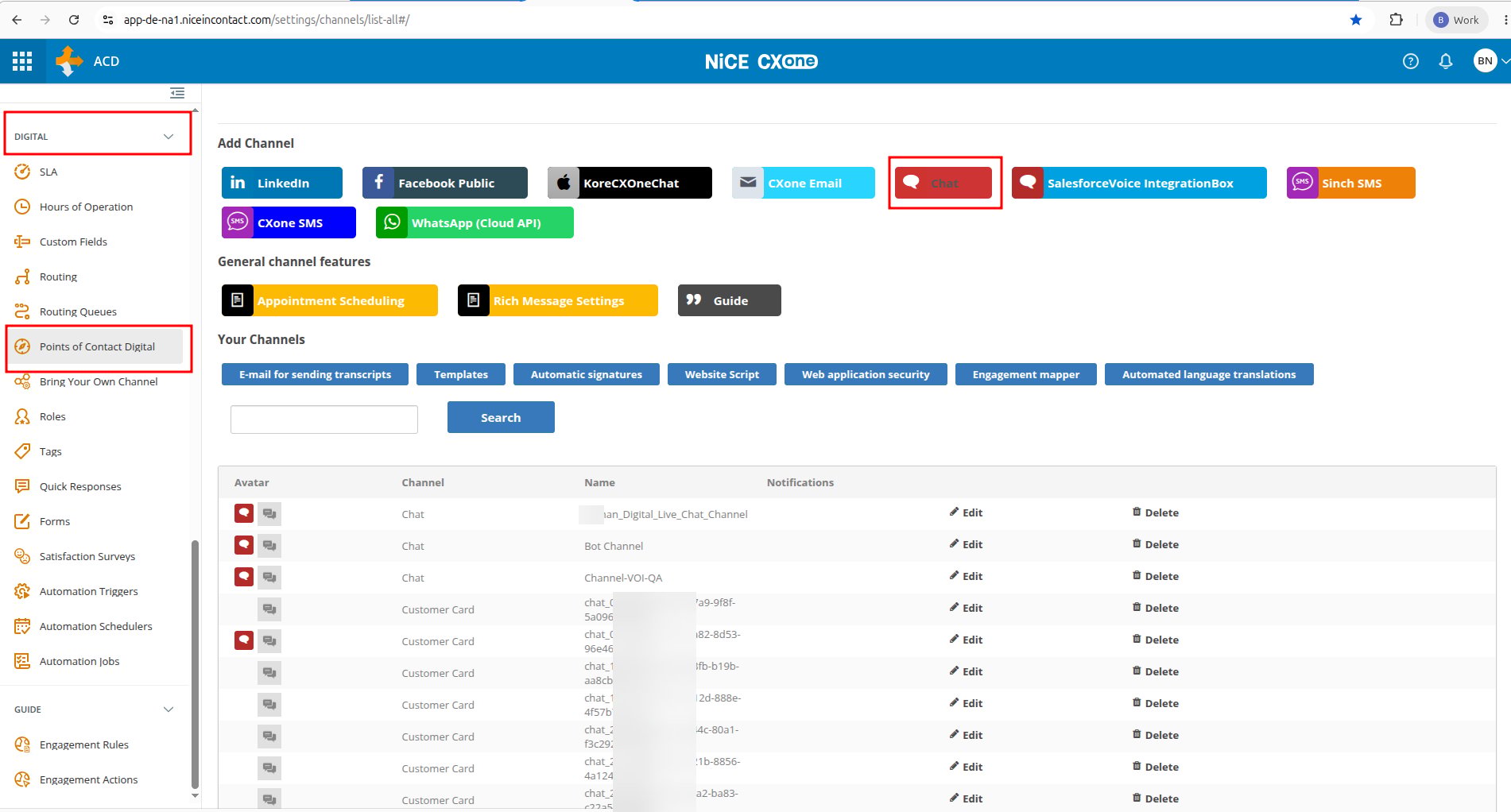Go back in the browser
The width and height of the screenshot is (1511, 812).
click(x=17, y=20)
